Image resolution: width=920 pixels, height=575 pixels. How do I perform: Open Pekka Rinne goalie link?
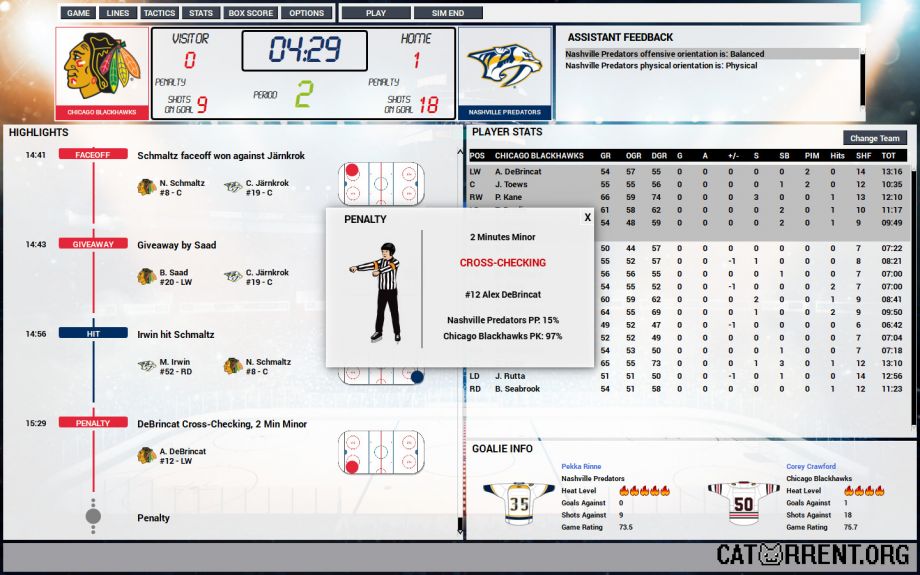click(x=581, y=466)
